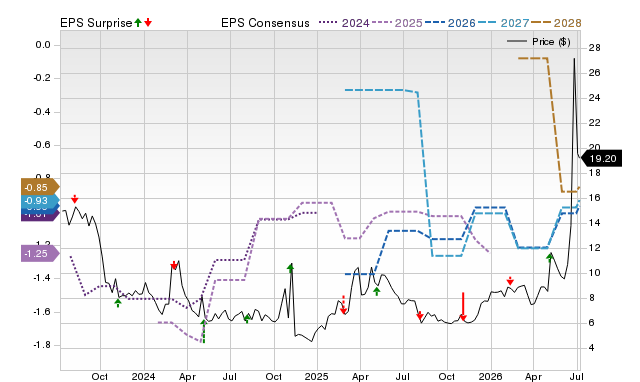640x382 pixels.
Task: Click green surprise arrow at the Nov 2024 price spike
Action: pyautogui.click(x=290, y=268)
